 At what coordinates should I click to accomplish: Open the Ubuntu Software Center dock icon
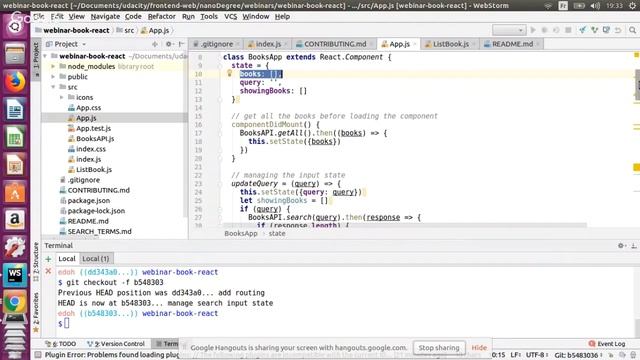(15, 193)
